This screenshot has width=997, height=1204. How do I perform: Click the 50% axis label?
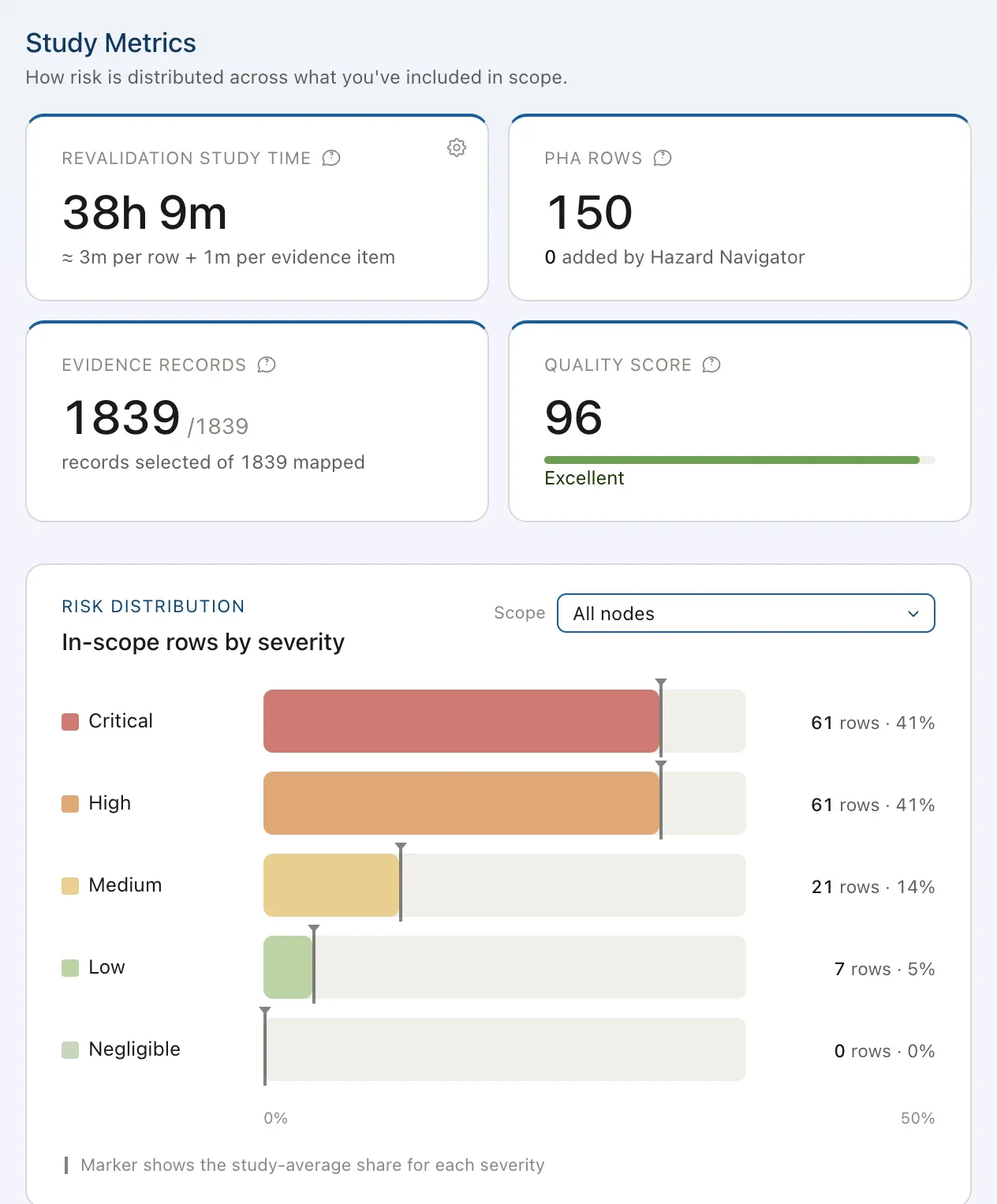click(917, 1118)
